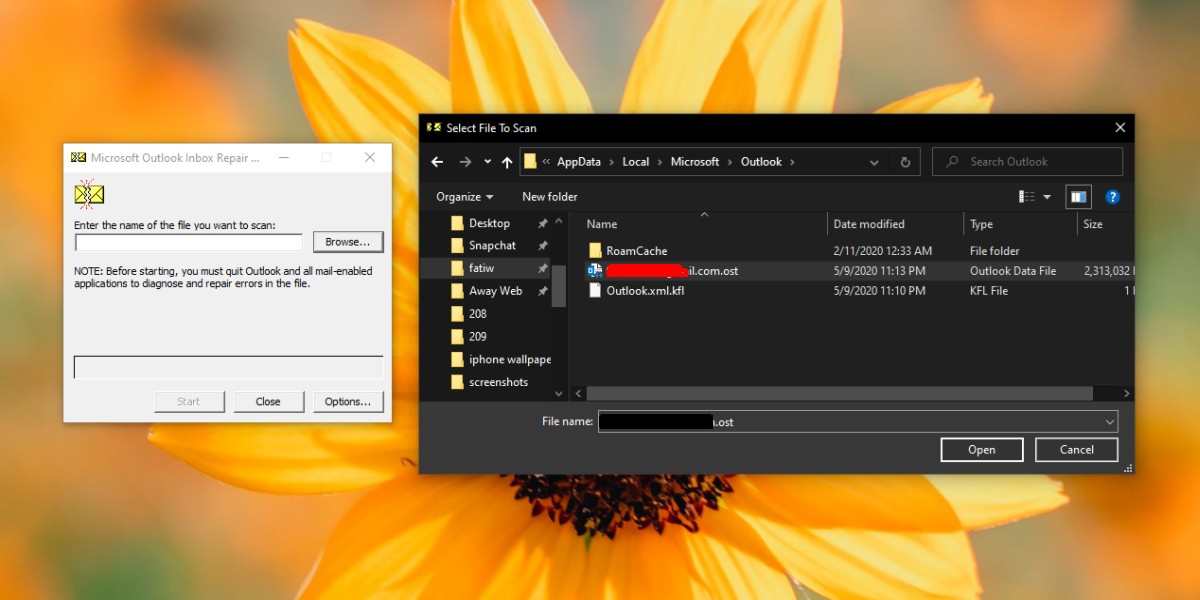Close the Select File To Scan dialog
Image resolution: width=1200 pixels, height=600 pixels.
[1120, 128]
